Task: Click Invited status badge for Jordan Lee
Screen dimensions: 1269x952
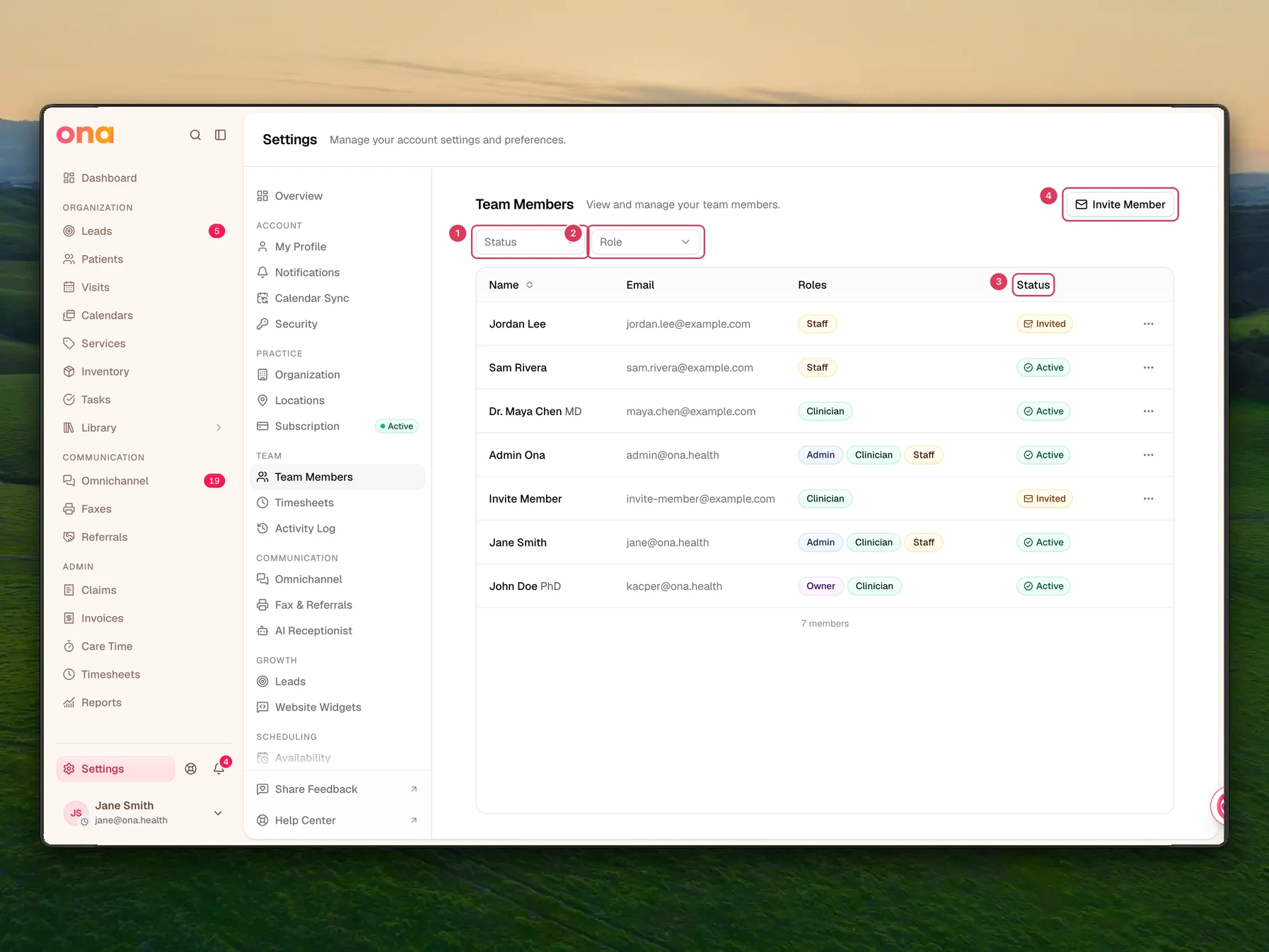Action: point(1045,324)
